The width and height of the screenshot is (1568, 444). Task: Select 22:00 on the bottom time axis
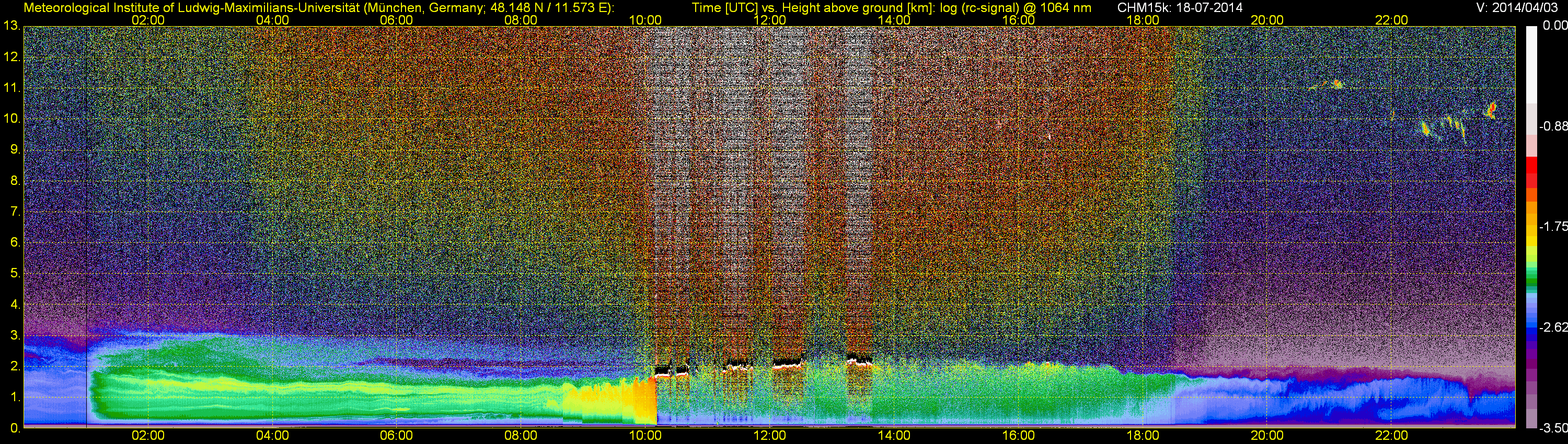1391,436
